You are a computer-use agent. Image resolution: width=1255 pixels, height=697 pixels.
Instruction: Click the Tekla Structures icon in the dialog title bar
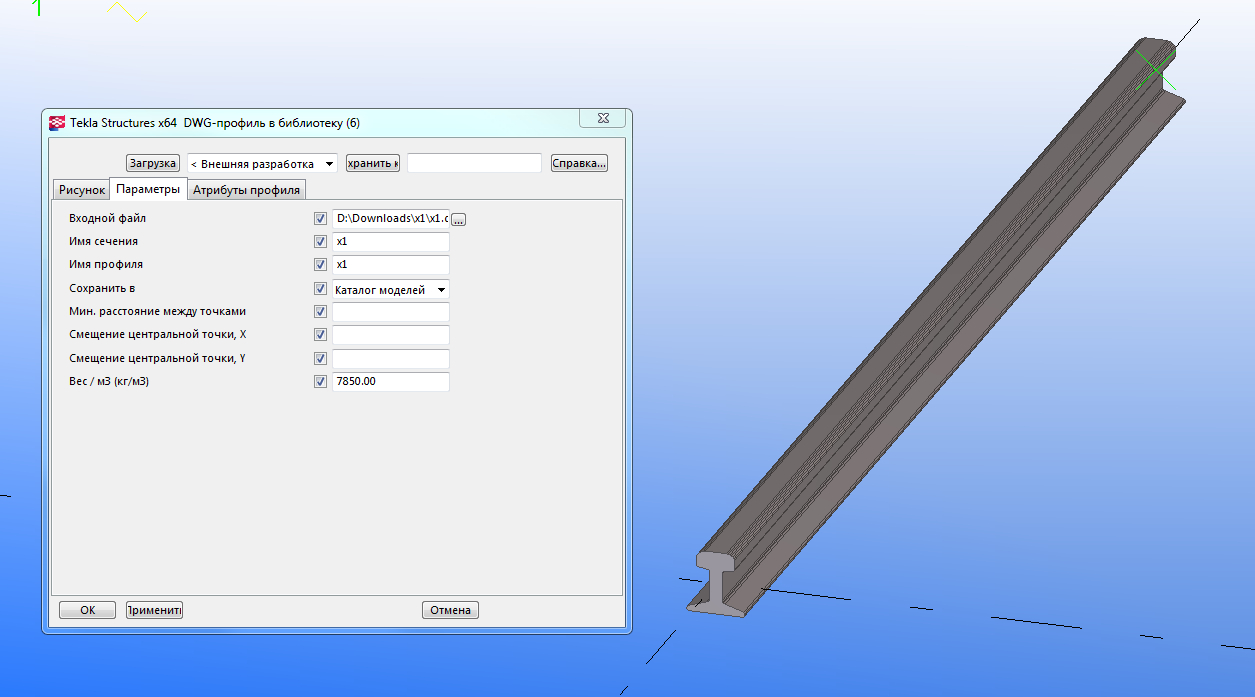click(57, 123)
